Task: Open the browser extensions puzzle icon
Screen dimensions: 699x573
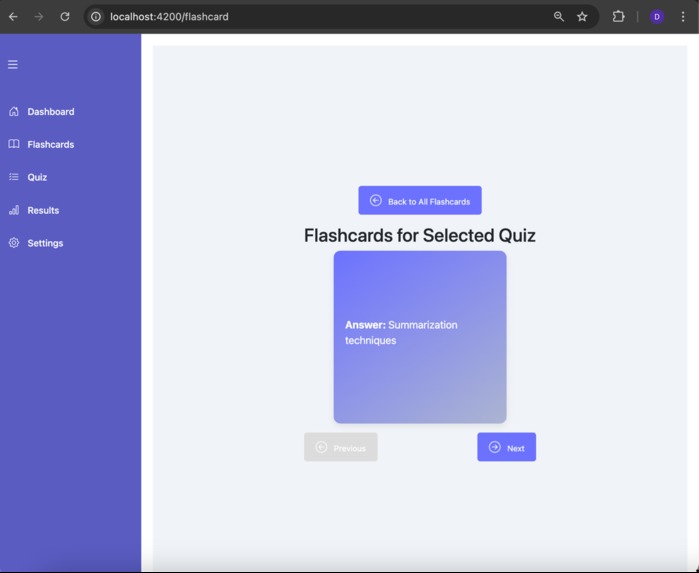Action: tap(618, 16)
